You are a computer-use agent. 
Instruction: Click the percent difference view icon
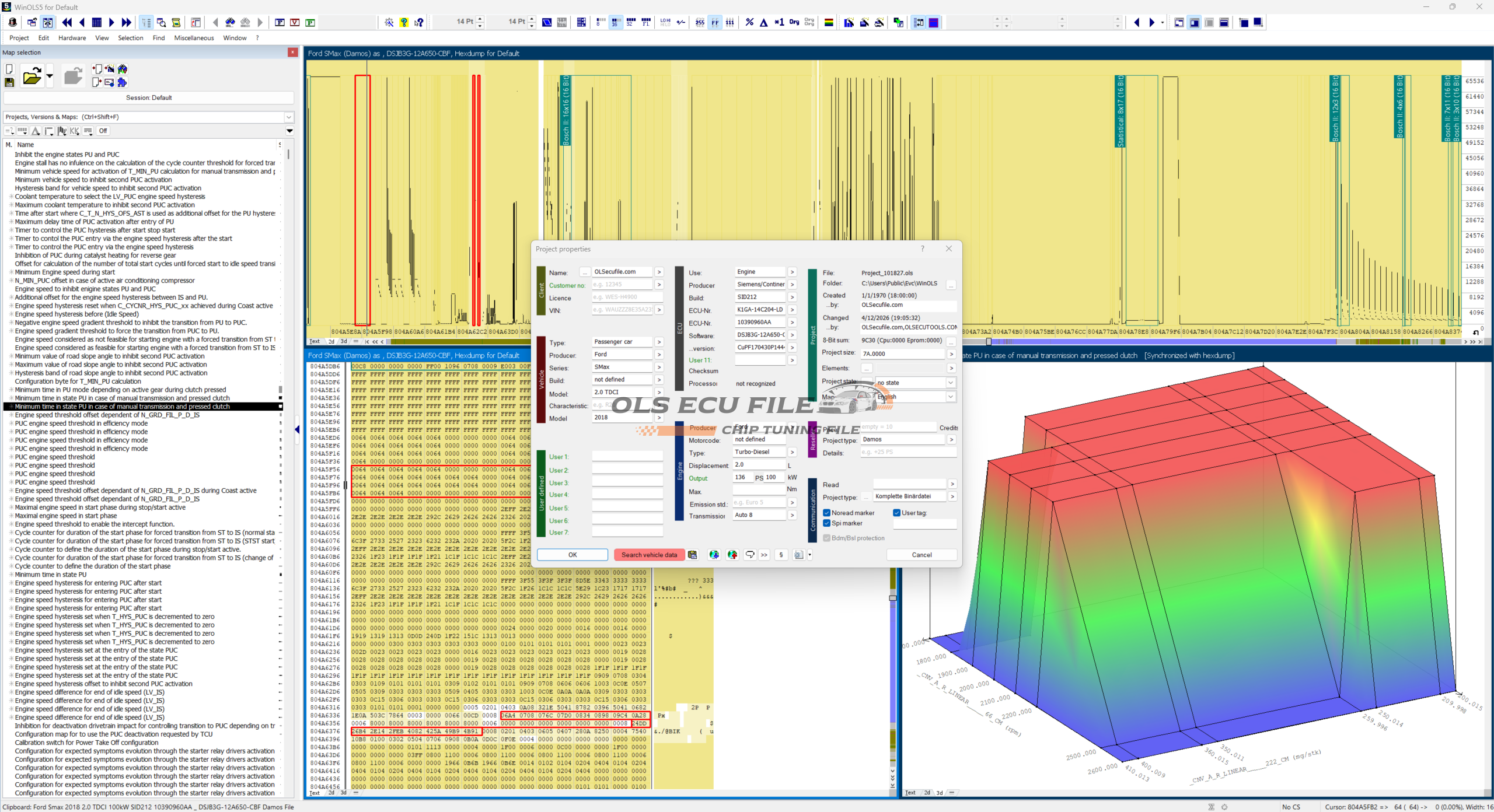coord(749,23)
